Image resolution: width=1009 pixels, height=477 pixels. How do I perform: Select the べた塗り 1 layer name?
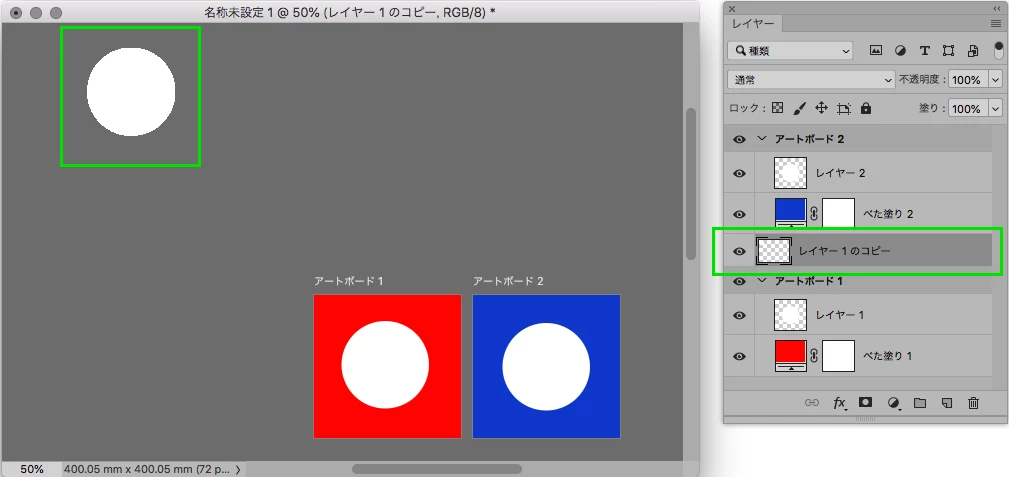[x=888, y=356]
